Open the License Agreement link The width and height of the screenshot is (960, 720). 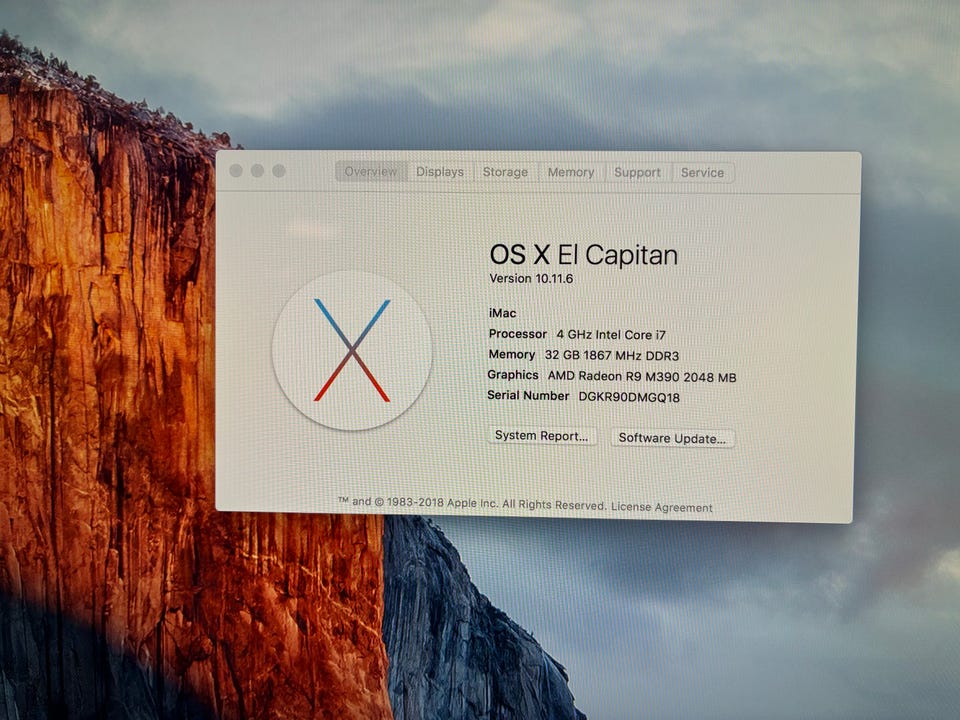(661, 508)
